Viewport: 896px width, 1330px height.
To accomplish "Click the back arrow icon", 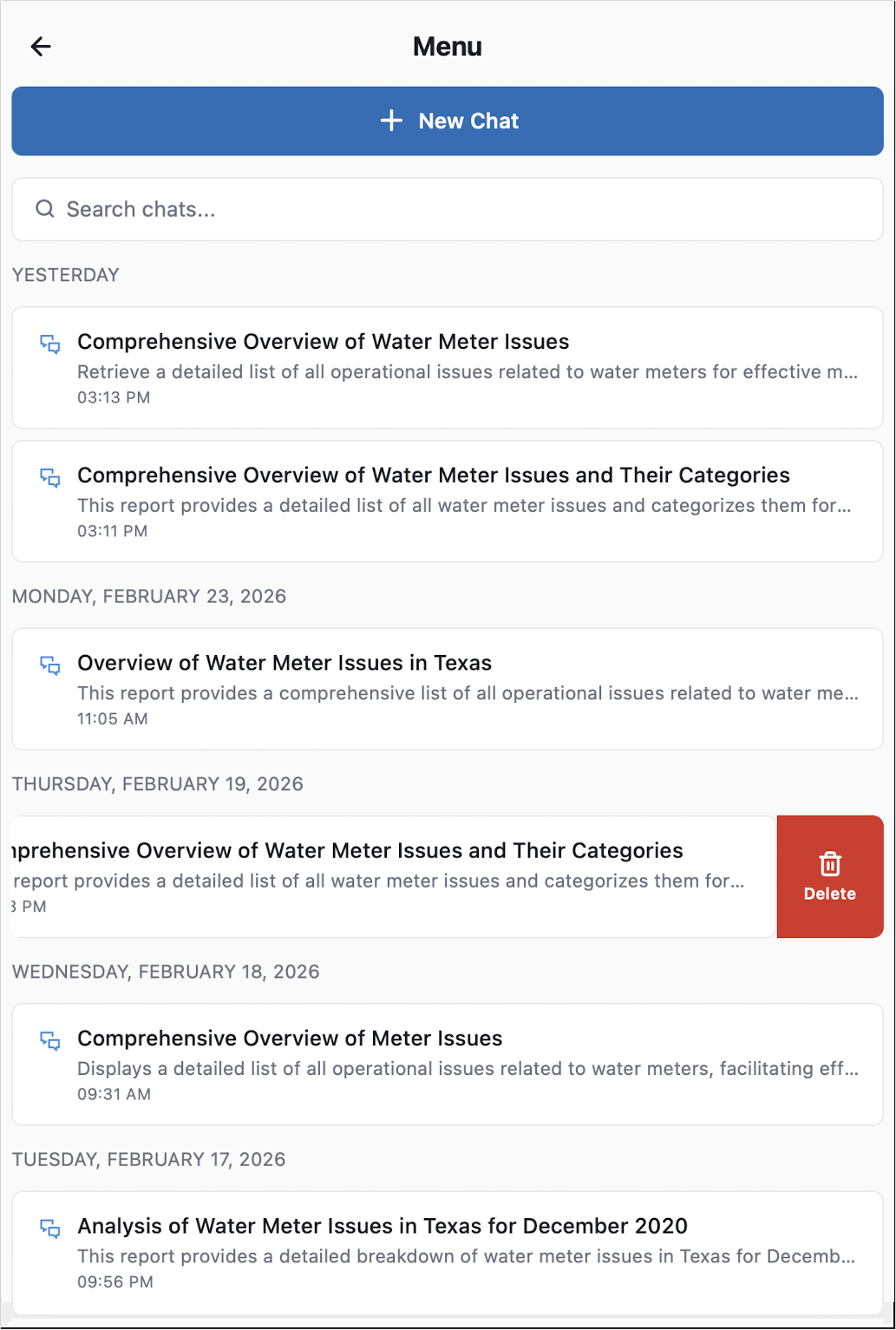I will coord(41,47).
